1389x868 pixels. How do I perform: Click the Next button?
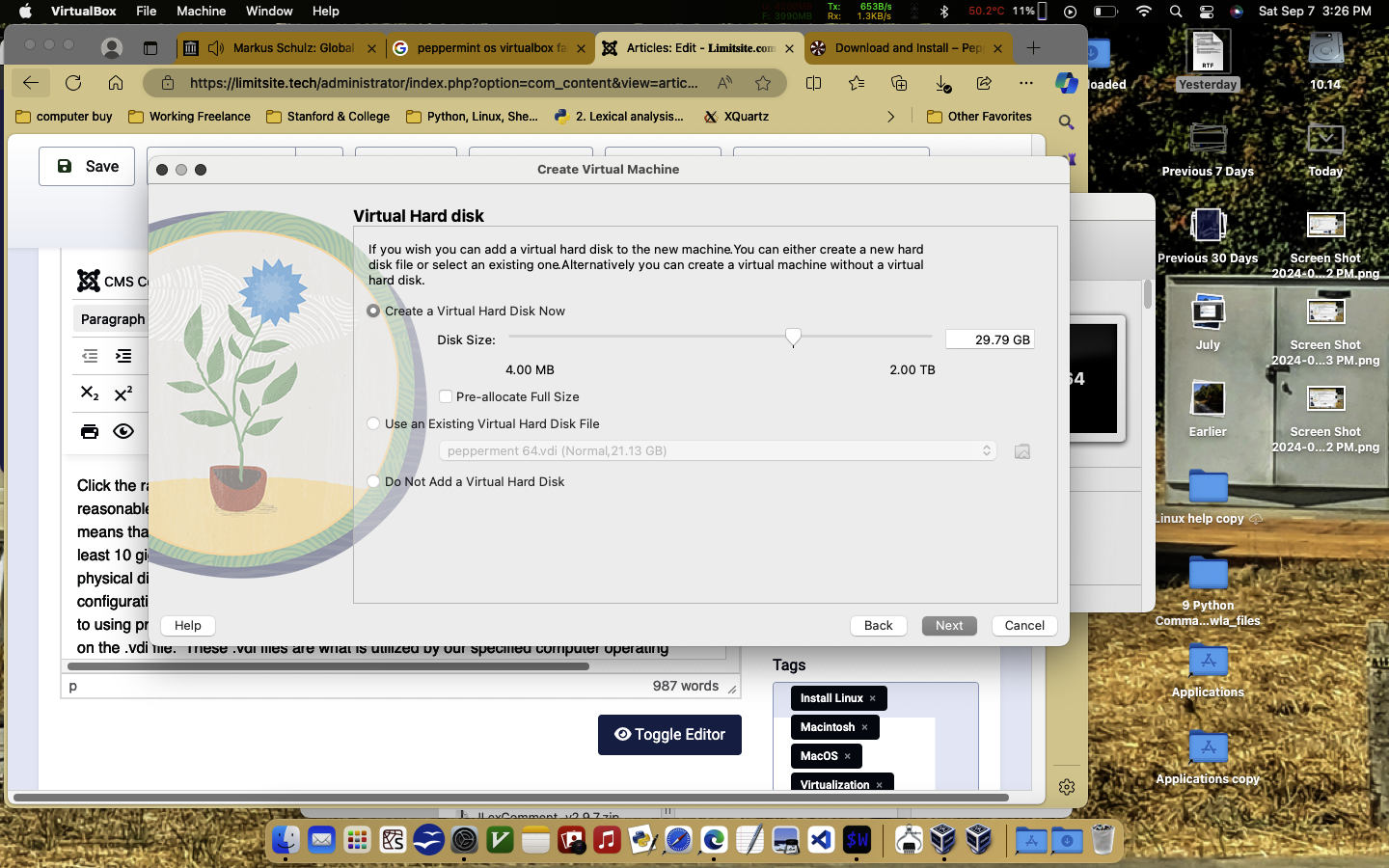[x=948, y=625]
